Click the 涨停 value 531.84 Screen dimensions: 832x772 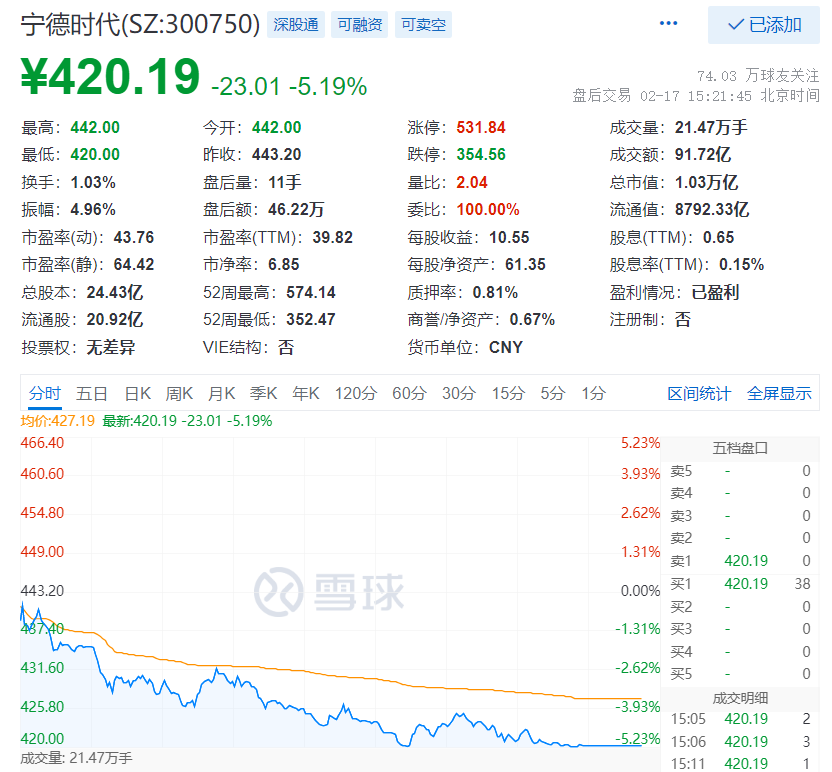[x=481, y=127]
